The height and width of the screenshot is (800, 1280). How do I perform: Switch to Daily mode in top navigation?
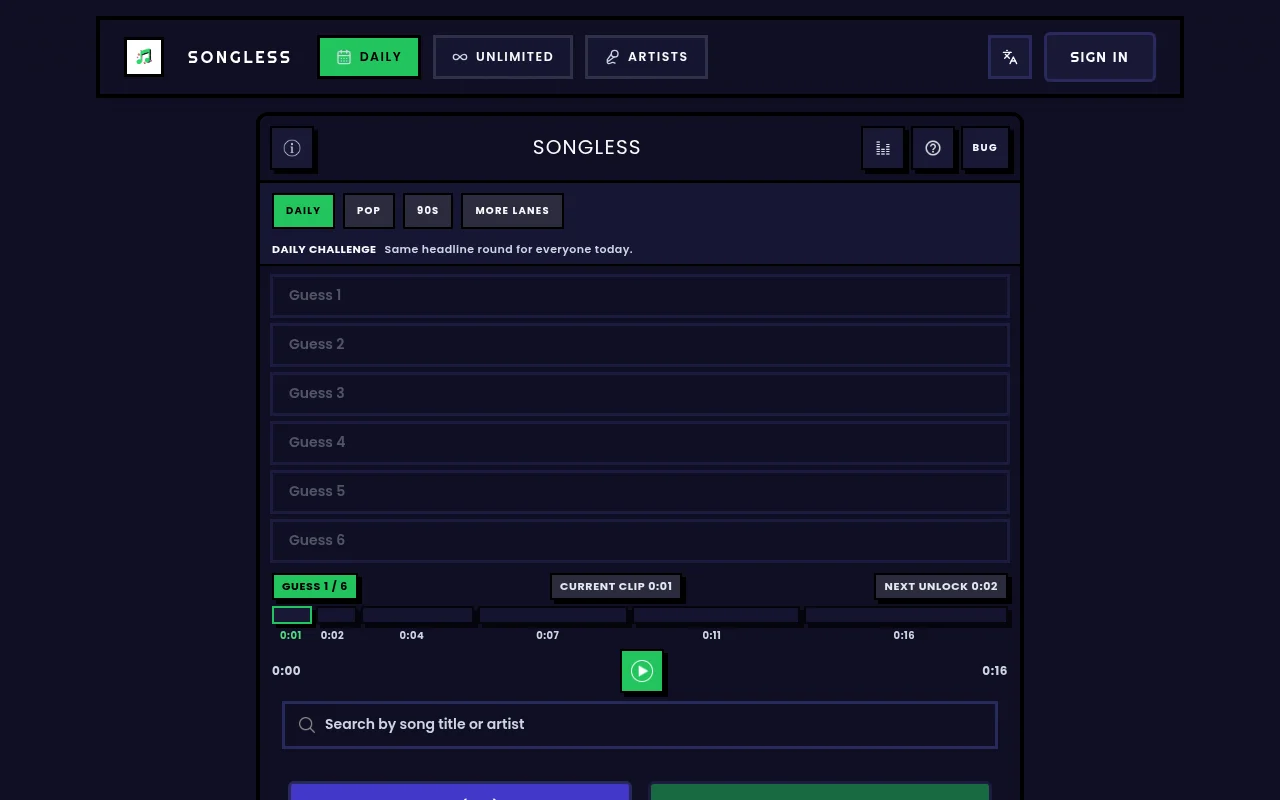point(369,57)
